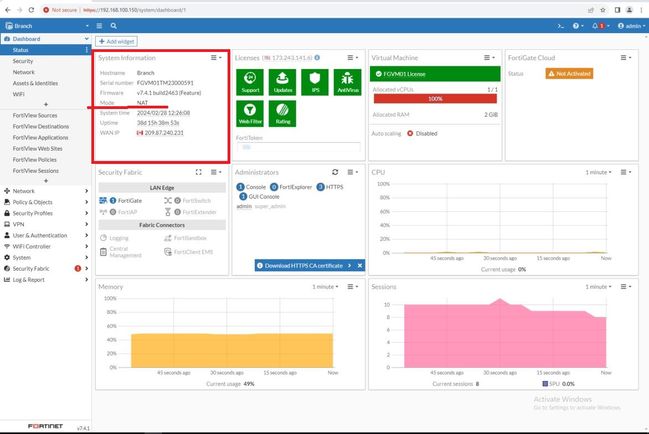Expand the WiFi Controller menu
The image size is (649, 434).
click(46, 246)
